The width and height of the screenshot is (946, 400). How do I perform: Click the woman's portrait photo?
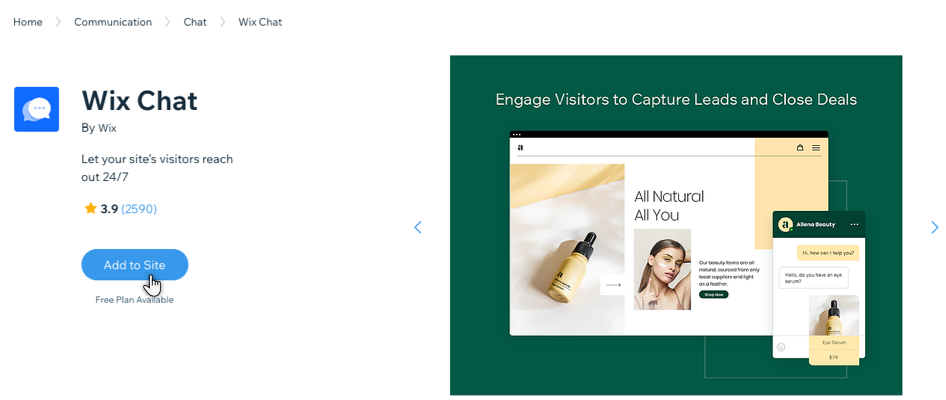tap(662, 269)
